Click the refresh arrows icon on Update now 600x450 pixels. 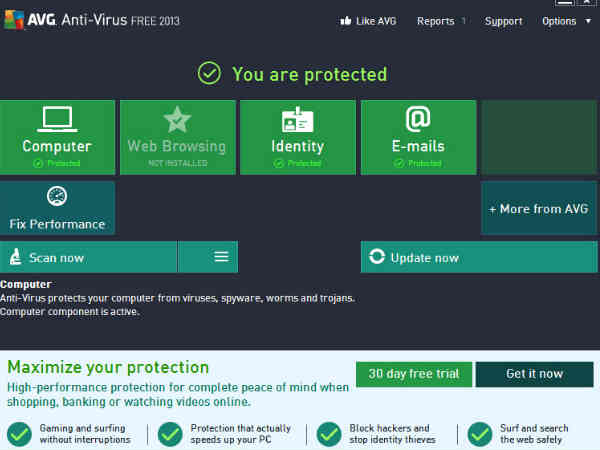377,257
